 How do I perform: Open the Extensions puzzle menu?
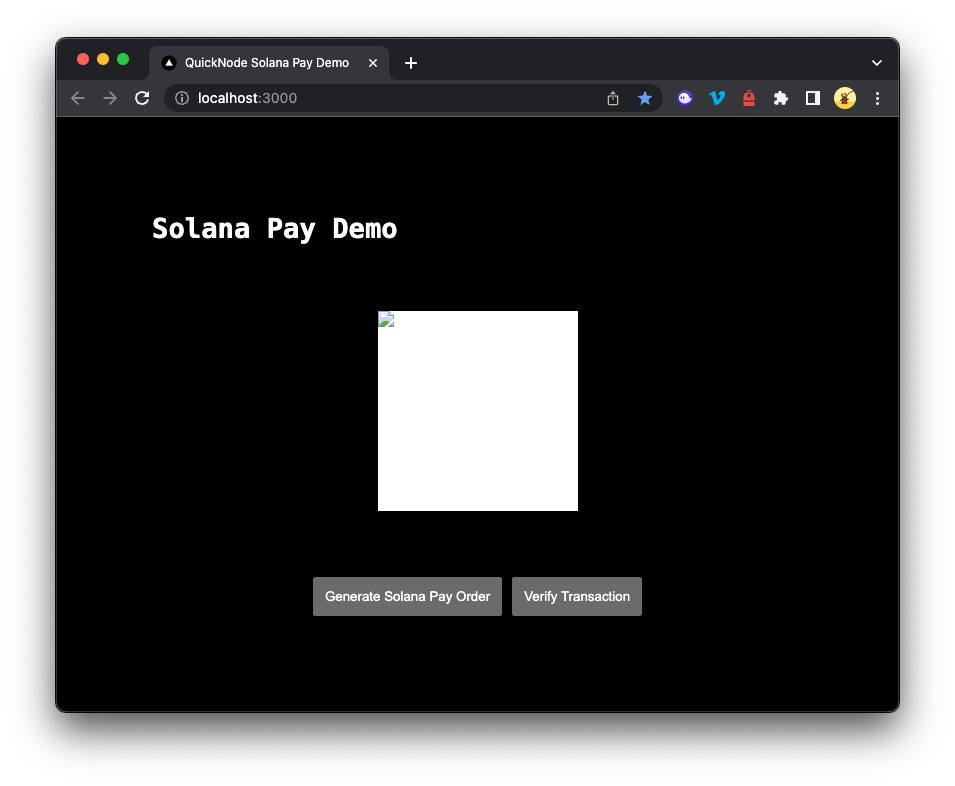pos(780,98)
